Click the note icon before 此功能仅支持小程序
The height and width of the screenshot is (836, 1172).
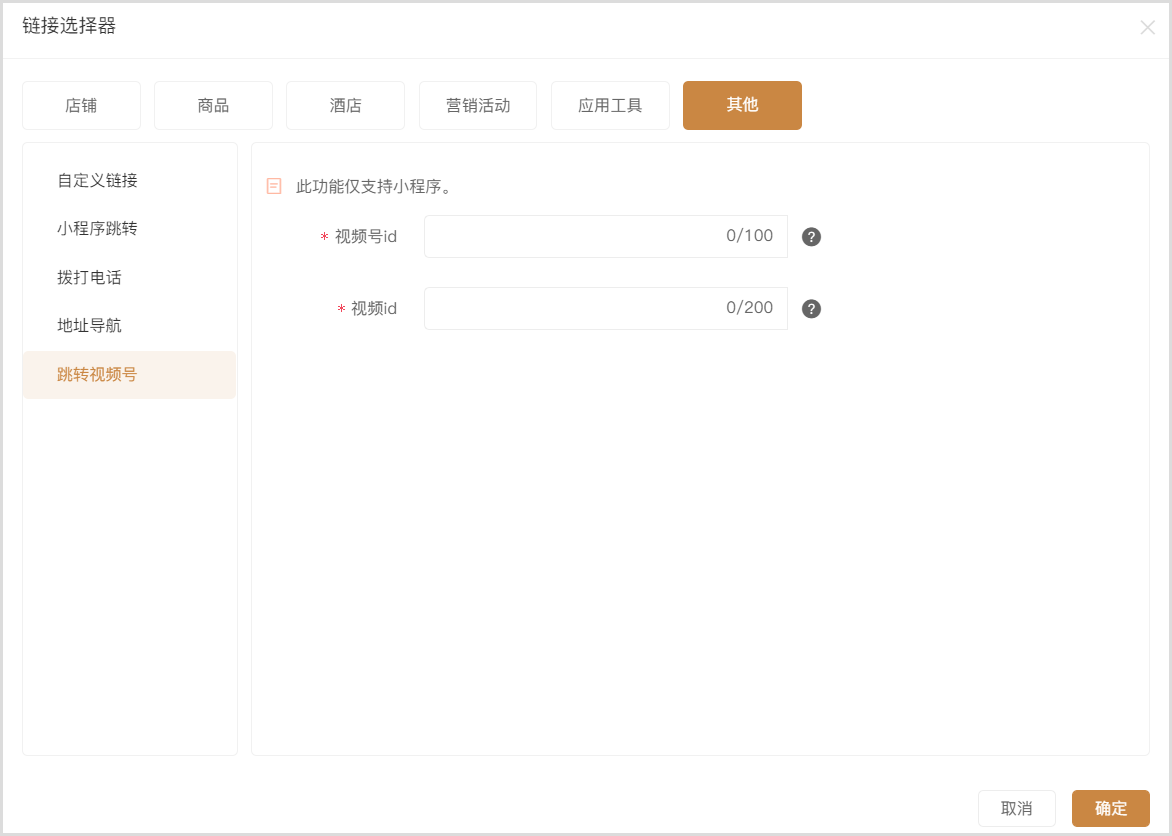pos(274,186)
